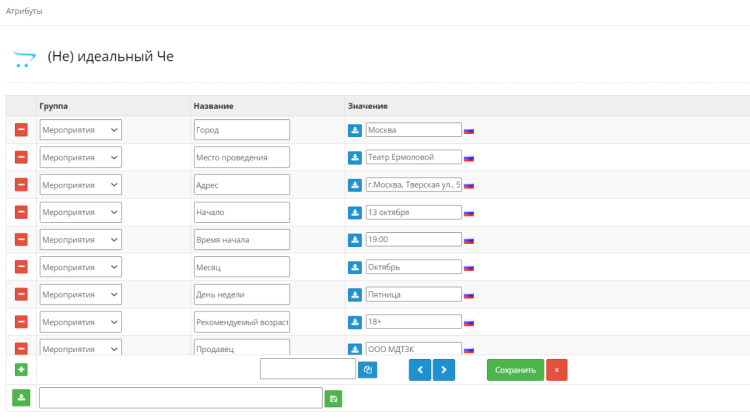Close the editor with the red X button

[557, 370]
